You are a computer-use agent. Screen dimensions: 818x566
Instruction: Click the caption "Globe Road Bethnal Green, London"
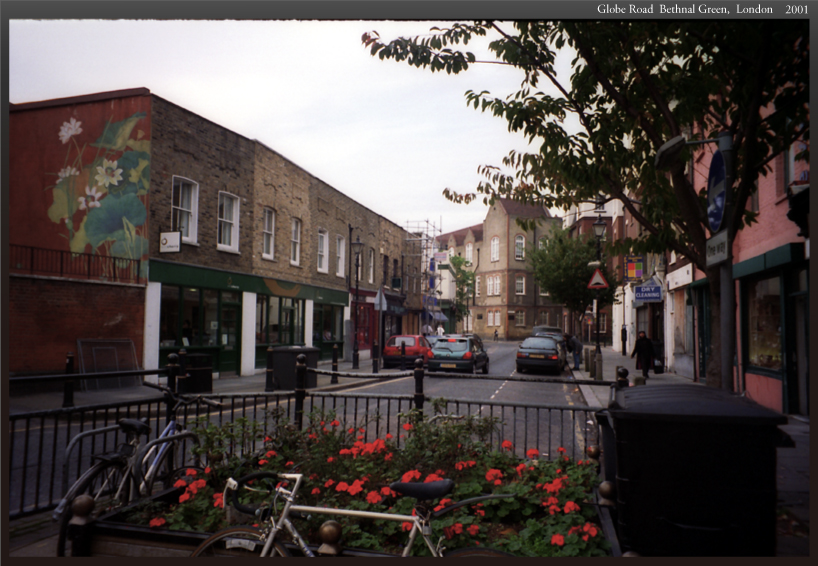684,9
